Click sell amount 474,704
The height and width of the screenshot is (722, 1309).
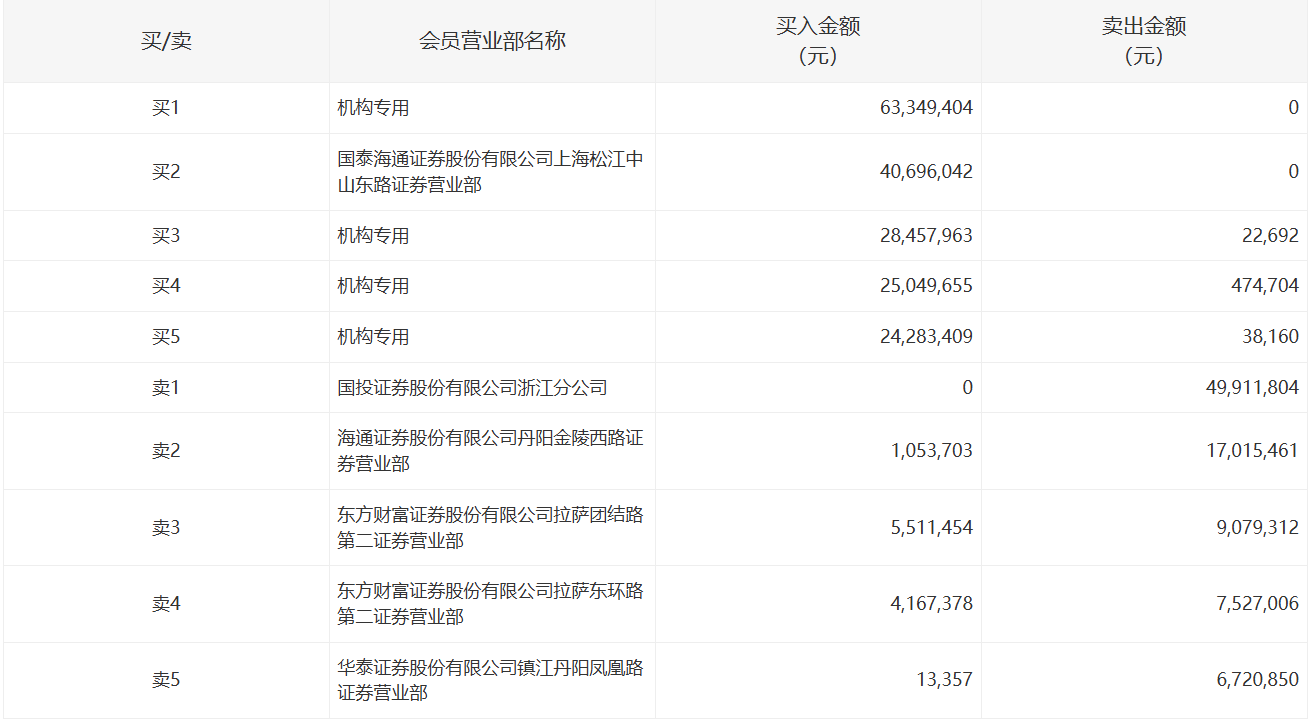[x=1265, y=286]
